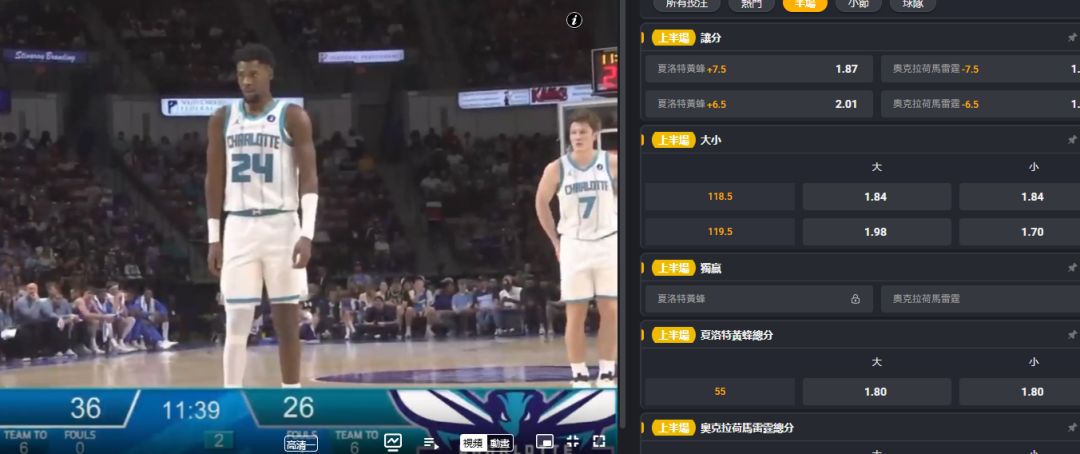Select 1.98 odds for over 119.5
This screenshot has height=454, width=1080.
[x=875, y=232]
